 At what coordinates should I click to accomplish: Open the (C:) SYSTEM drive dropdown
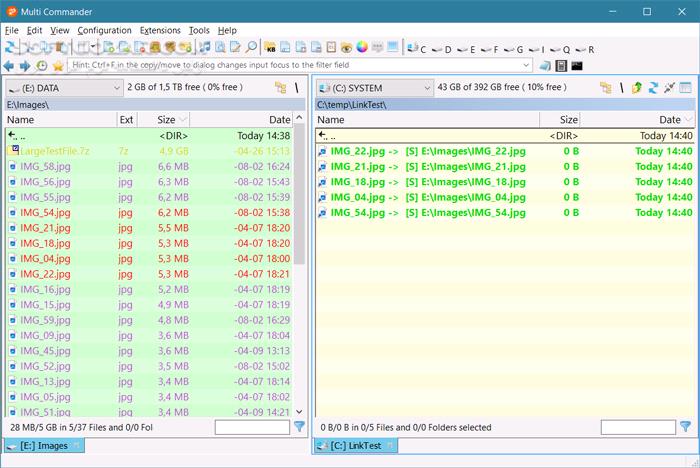tap(375, 88)
